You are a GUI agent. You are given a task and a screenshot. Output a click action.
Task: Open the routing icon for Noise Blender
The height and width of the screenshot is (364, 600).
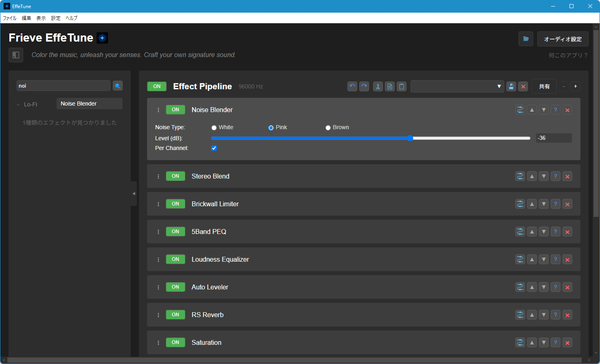click(x=520, y=110)
